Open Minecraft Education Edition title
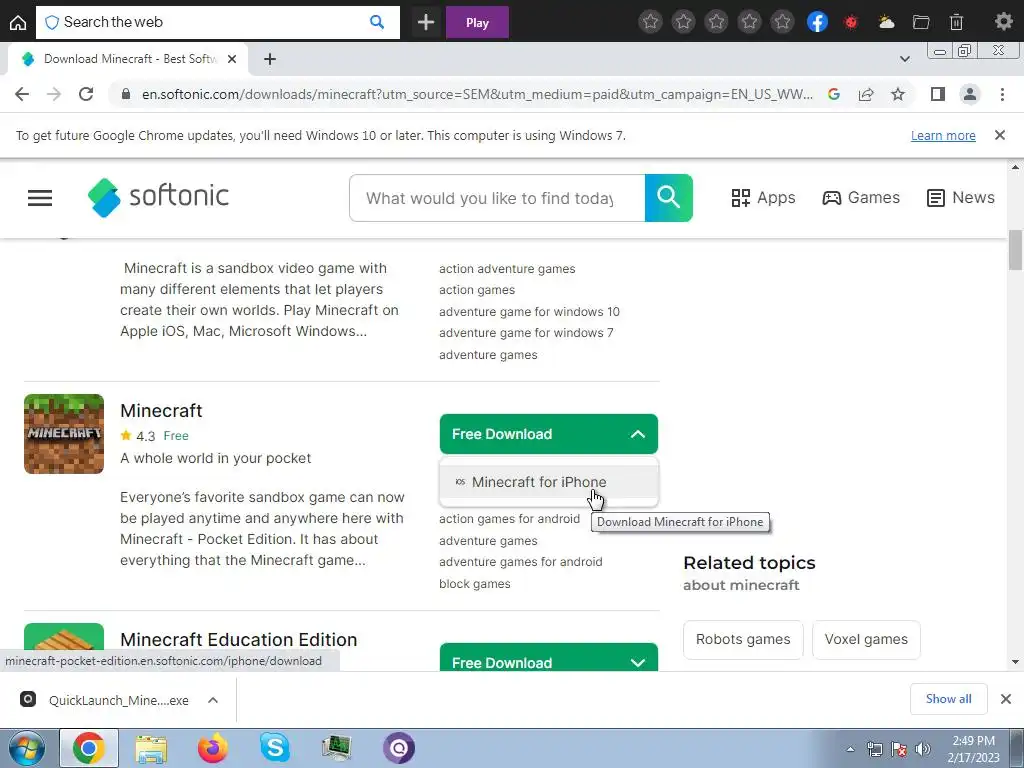This screenshot has width=1024, height=768. [x=238, y=639]
